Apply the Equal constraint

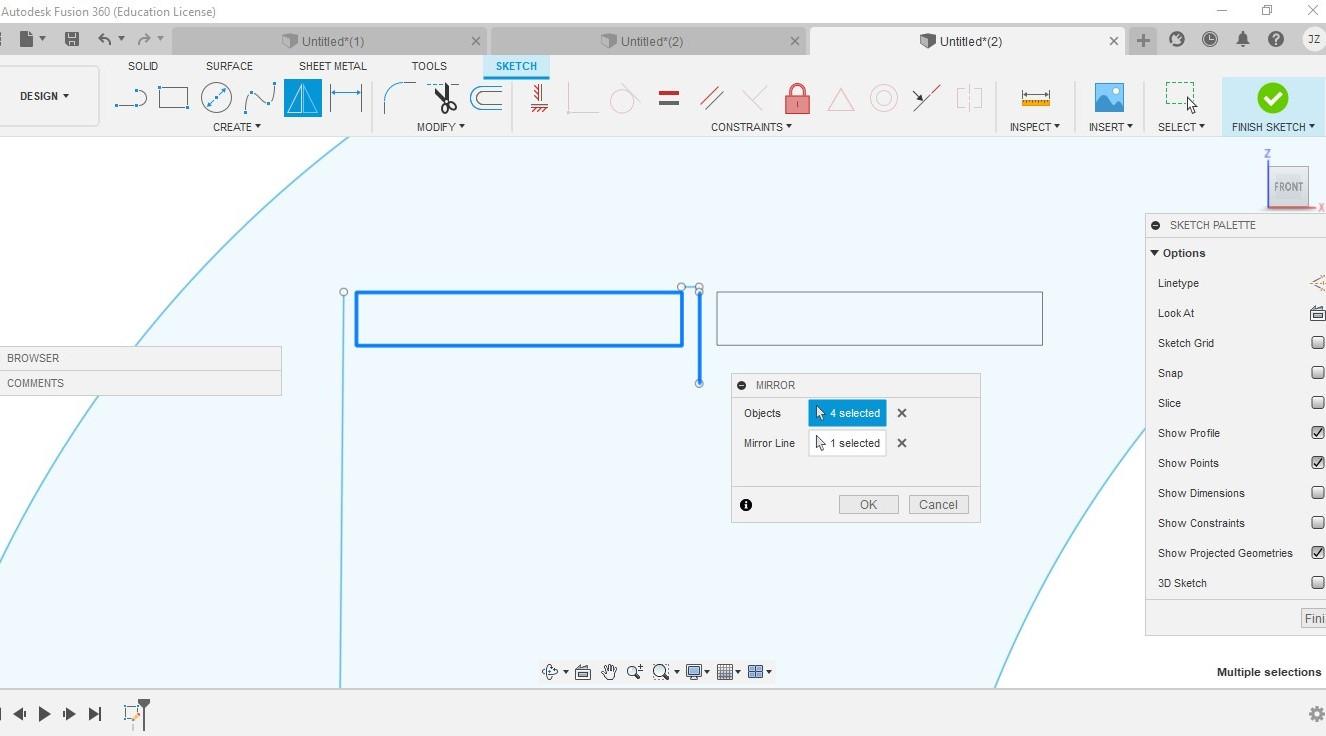click(669, 98)
